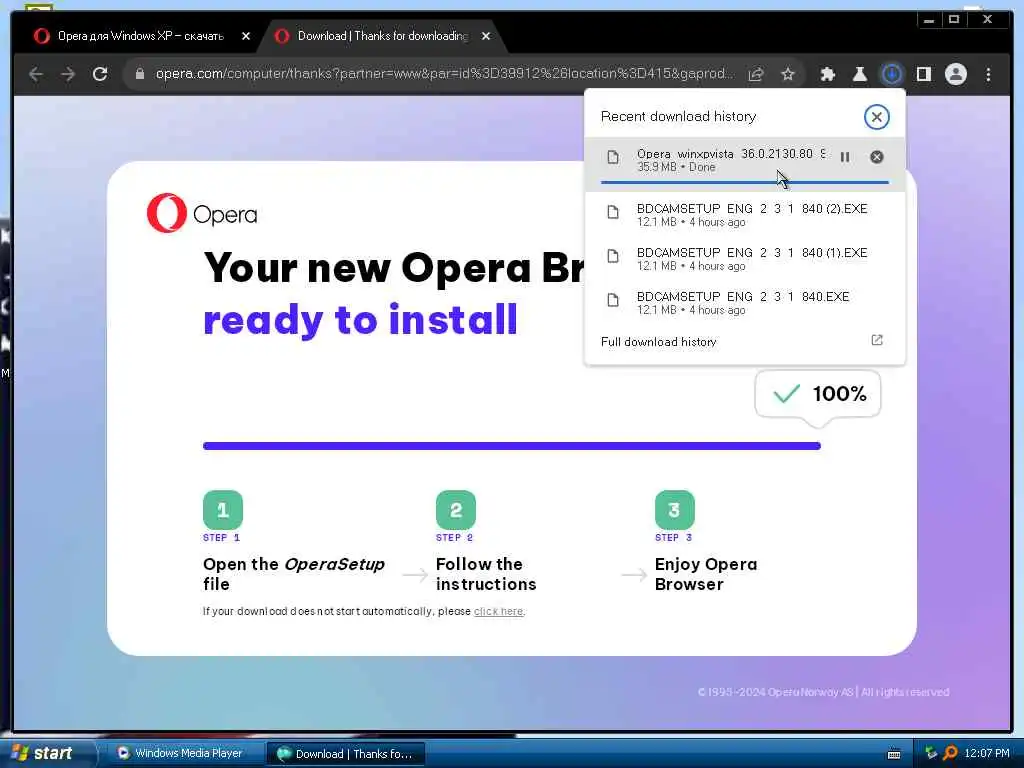Screen dimensions: 1024x768
Task: Click the 12:07 PM clock
Action: (x=987, y=753)
